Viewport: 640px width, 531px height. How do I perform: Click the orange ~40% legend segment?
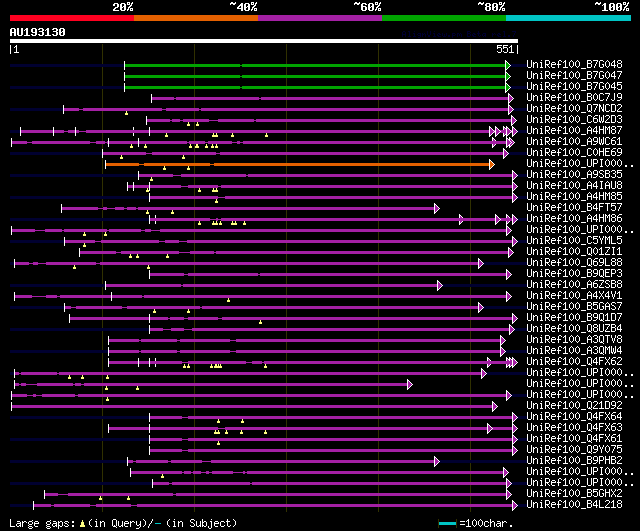tap(196, 18)
